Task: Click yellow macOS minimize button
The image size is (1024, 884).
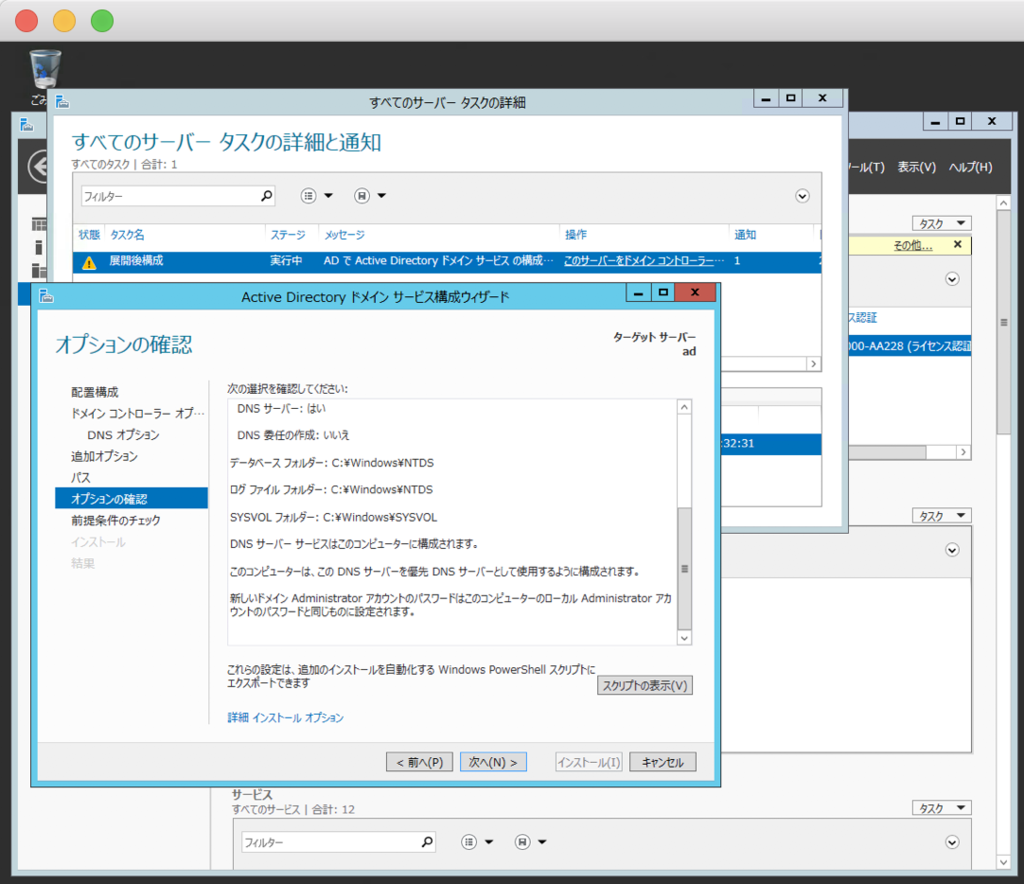Action: tap(64, 21)
